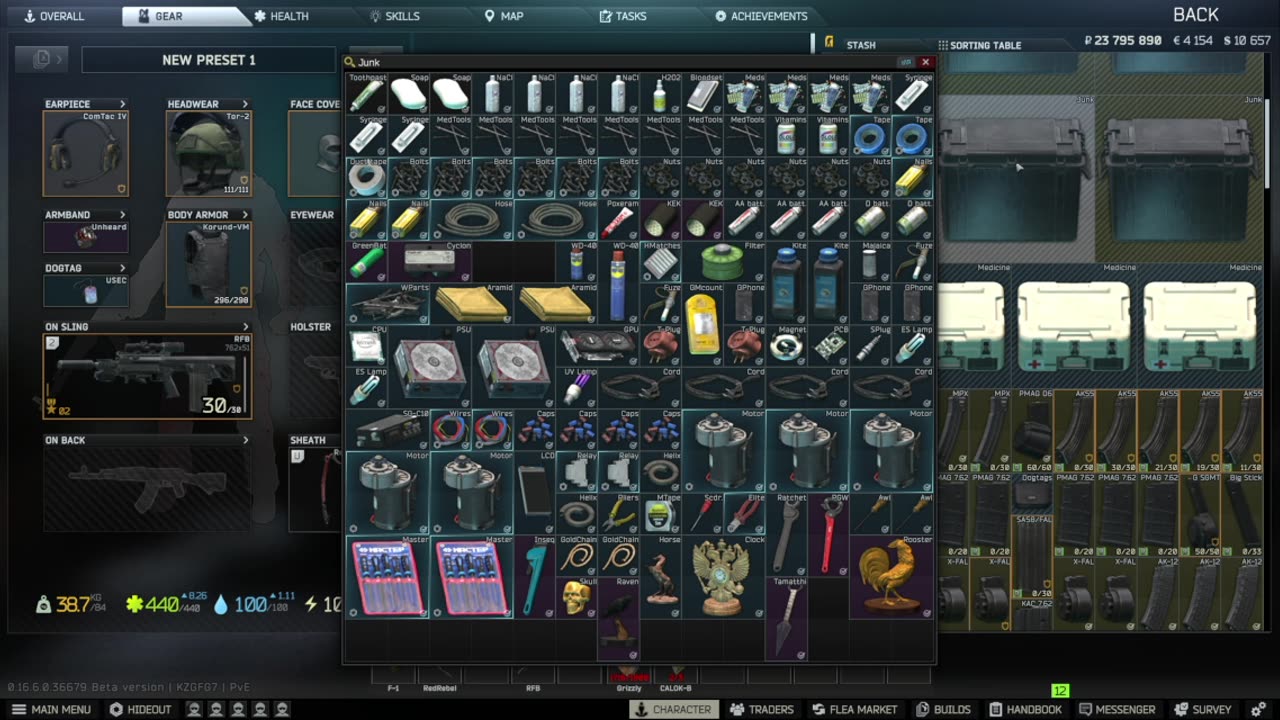Switch to the HEALTH tab
Screen dimensions: 1280x720
coord(280,16)
